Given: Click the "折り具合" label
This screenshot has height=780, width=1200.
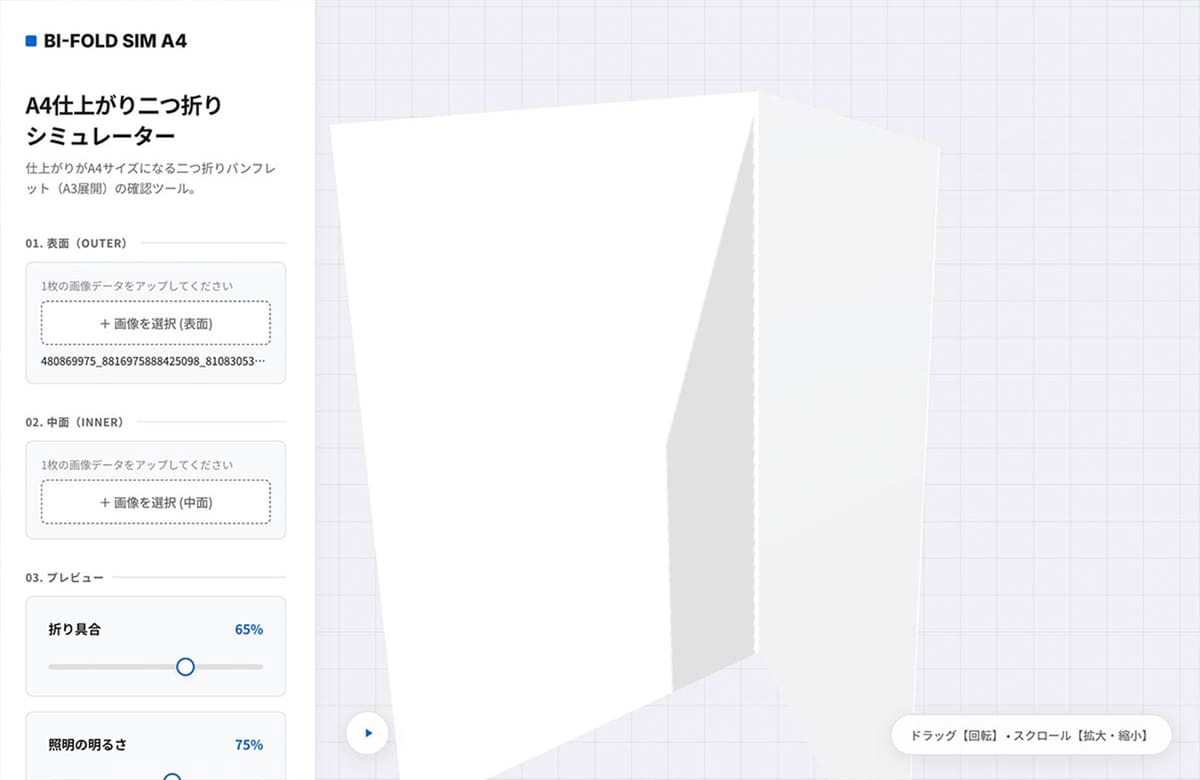Looking at the screenshot, I should 74,630.
